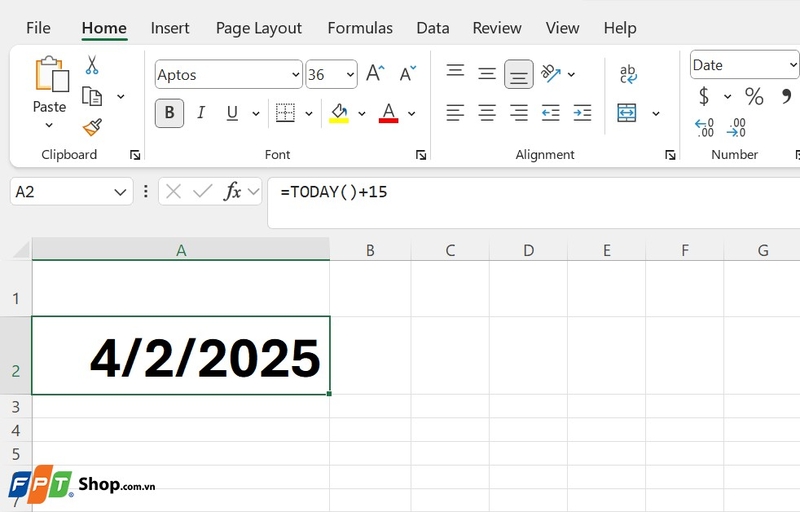This screenshot has width=800, height=512.
Task: Expand the fx function dropdown arrow
Action: click(x=253, y=192)
